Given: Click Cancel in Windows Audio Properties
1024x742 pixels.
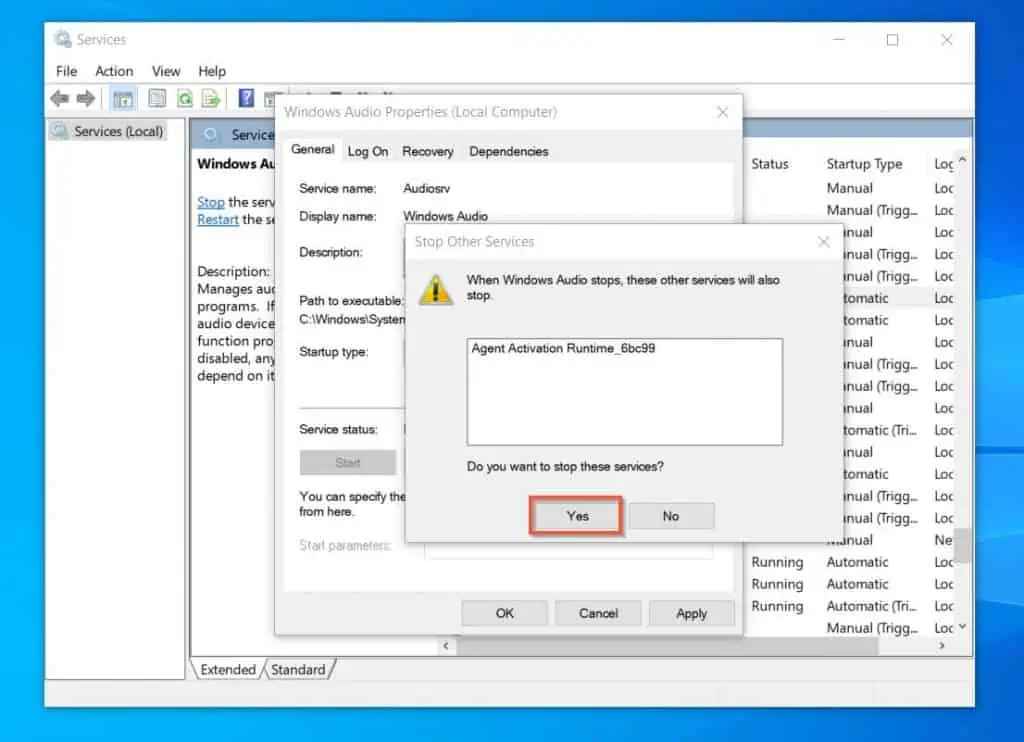Looking at the screenshot, I should (598, 613).
